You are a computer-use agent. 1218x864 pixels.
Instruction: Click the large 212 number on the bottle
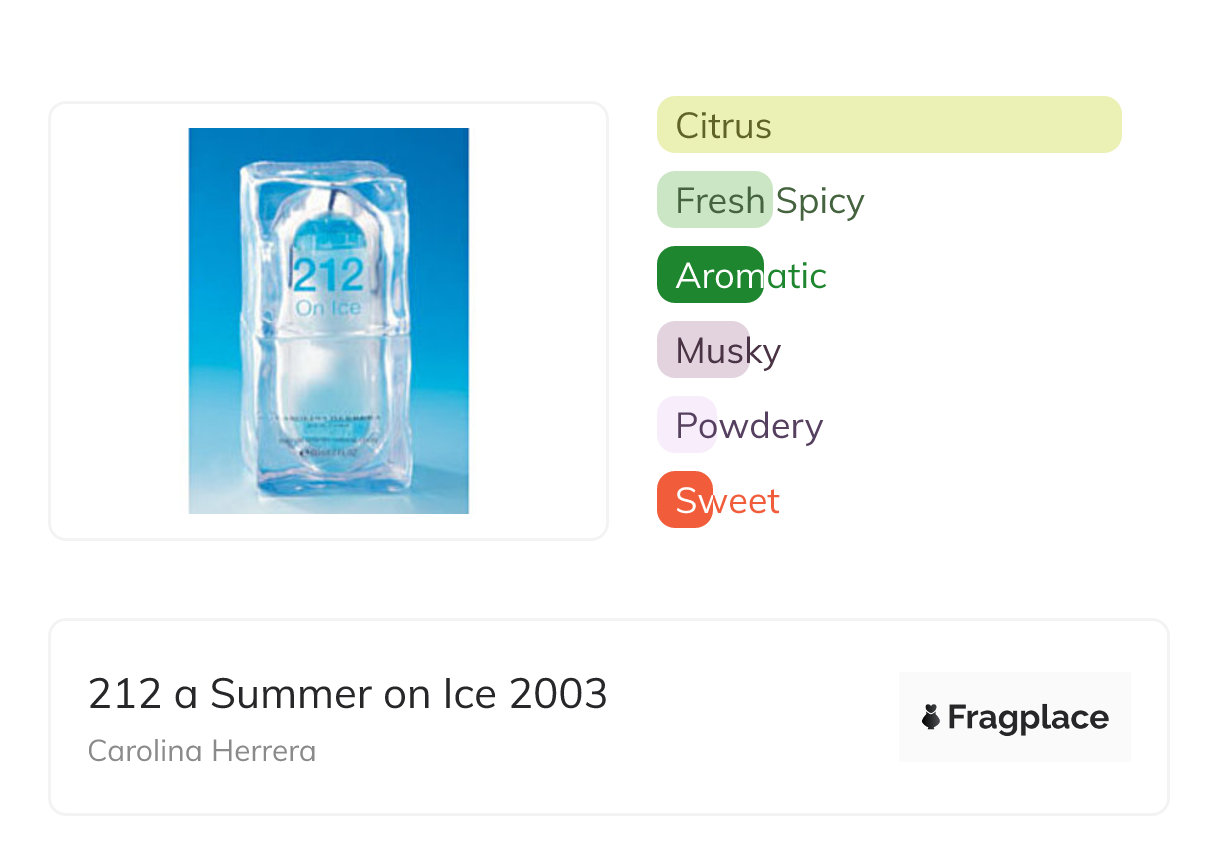pos(328,274)
